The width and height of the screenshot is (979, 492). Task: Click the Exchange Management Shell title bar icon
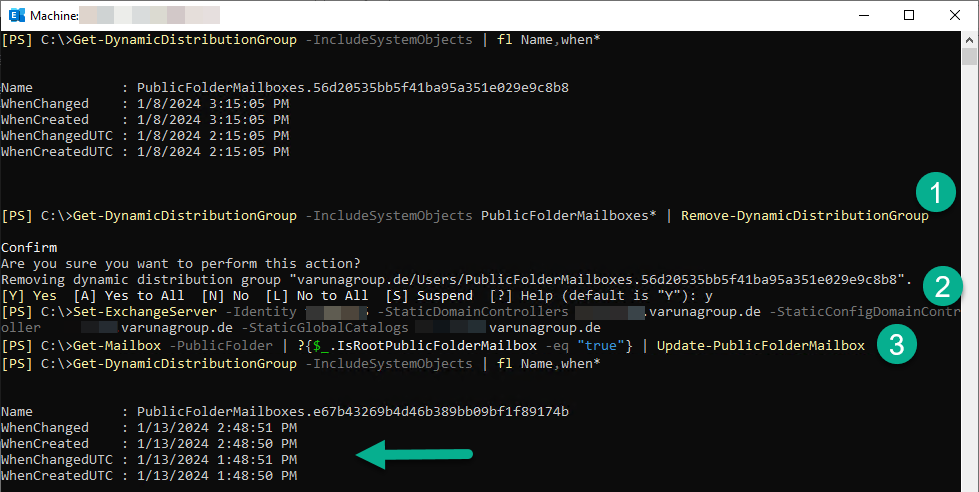[14, 15]
